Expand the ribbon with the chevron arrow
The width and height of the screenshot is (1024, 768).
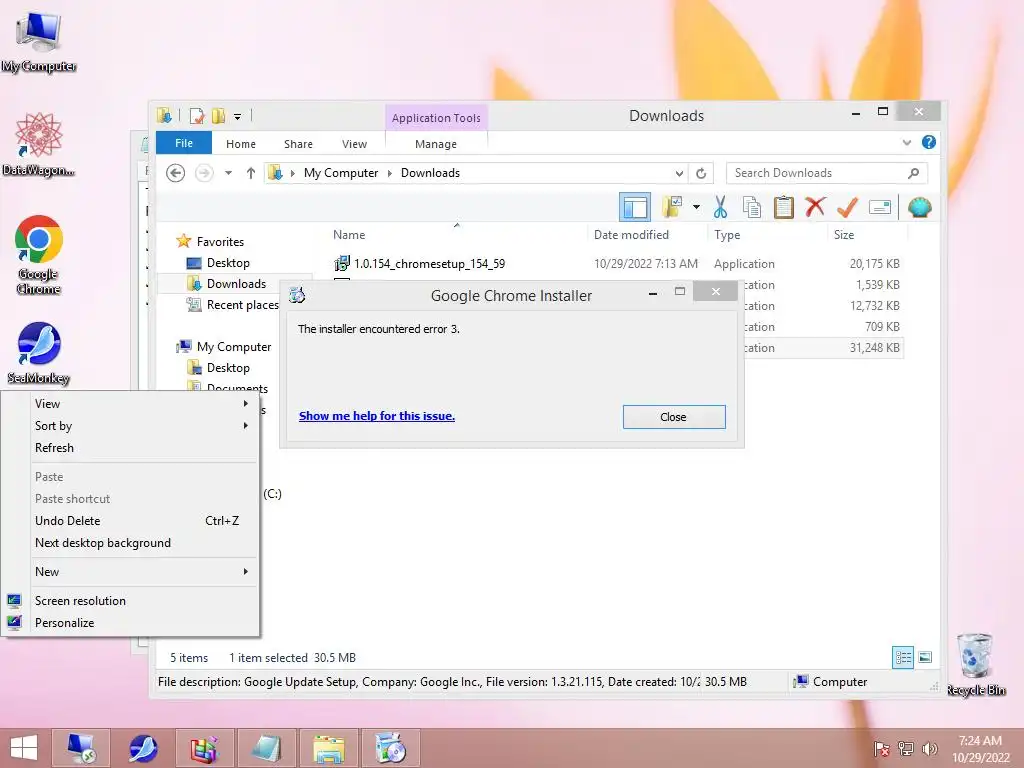[x=906, y=142]
